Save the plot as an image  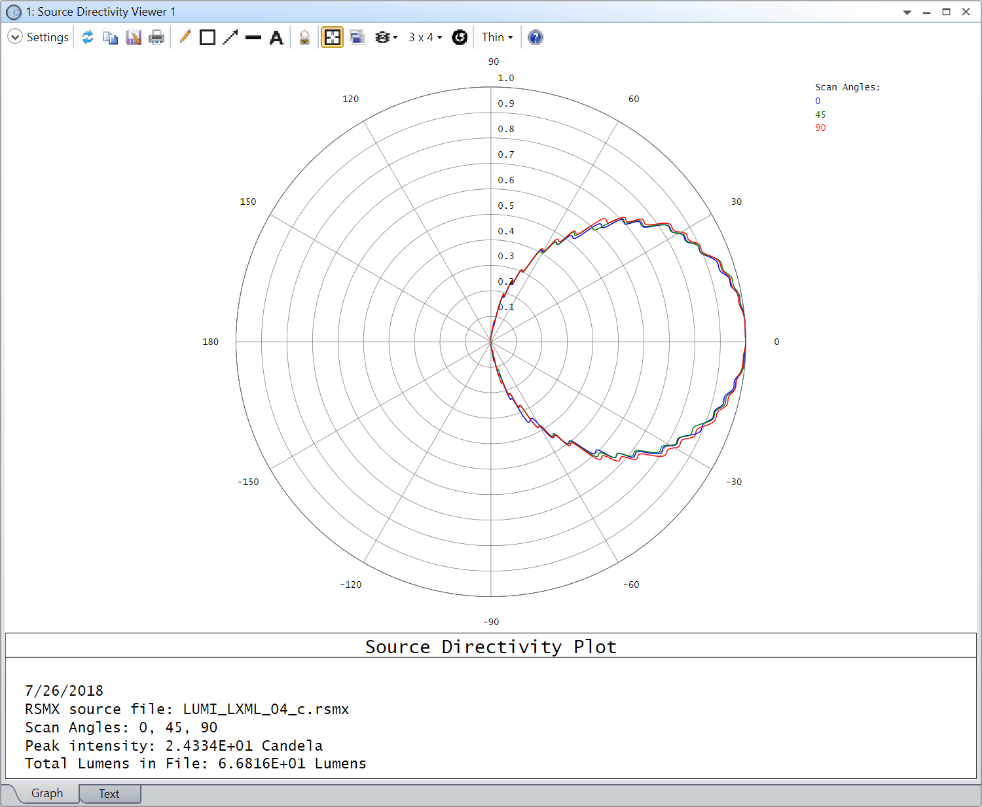point(133,38)
